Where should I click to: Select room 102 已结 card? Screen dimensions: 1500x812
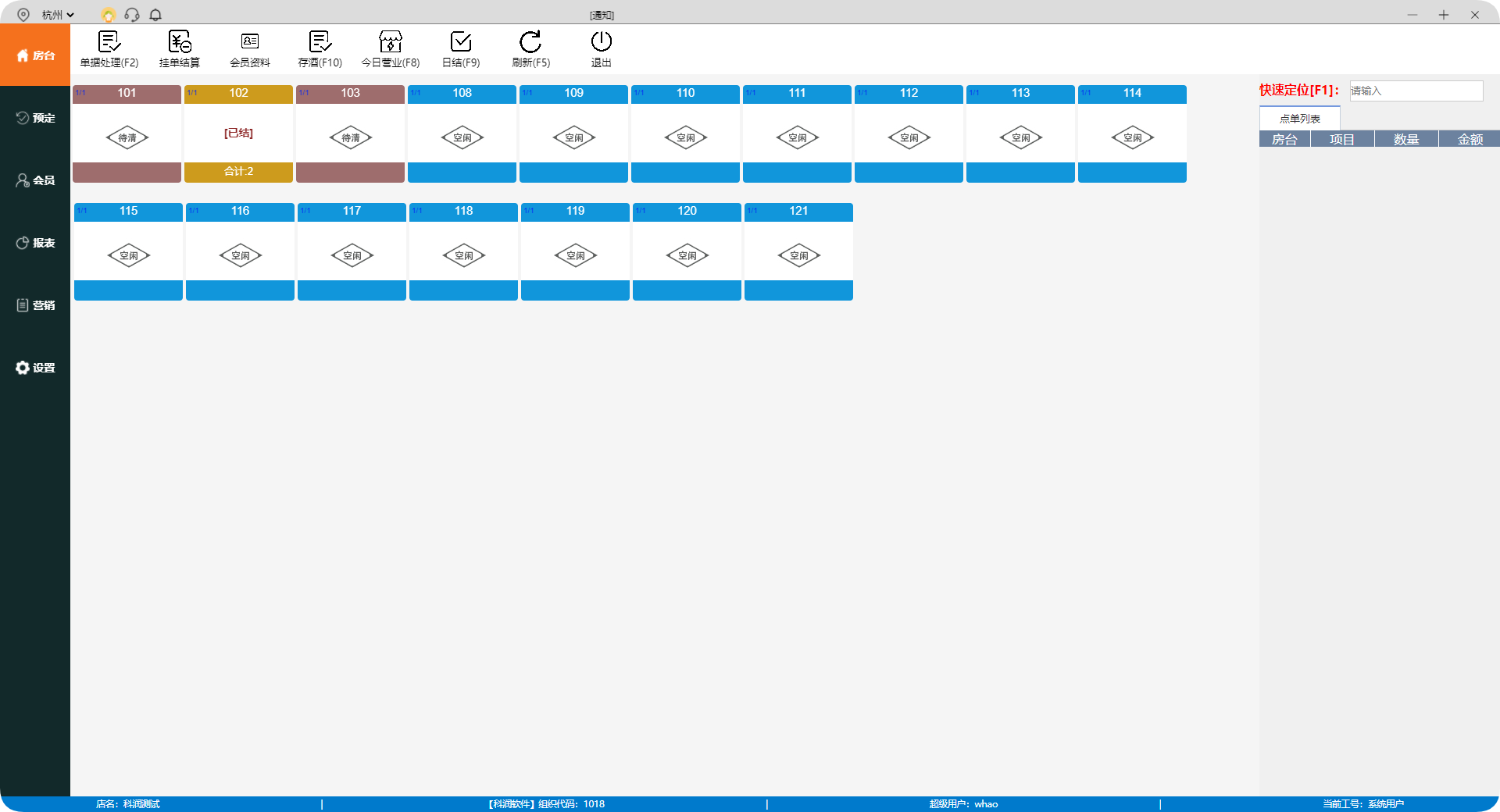[238, 134]
